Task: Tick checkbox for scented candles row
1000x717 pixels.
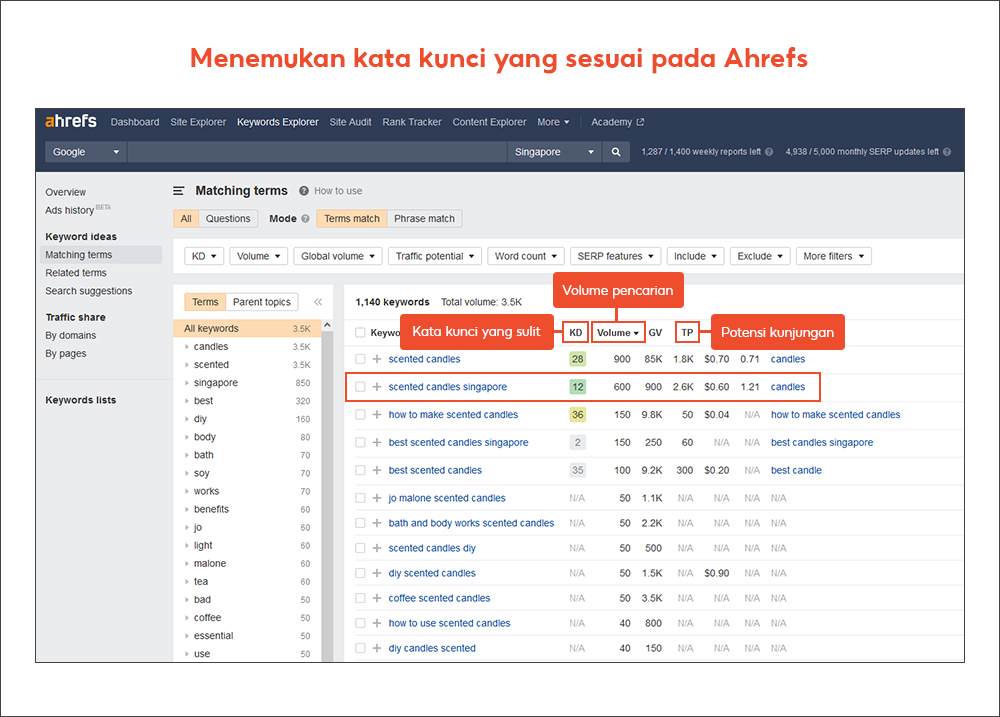Action: pyautogui.click(x=360, y=359)
